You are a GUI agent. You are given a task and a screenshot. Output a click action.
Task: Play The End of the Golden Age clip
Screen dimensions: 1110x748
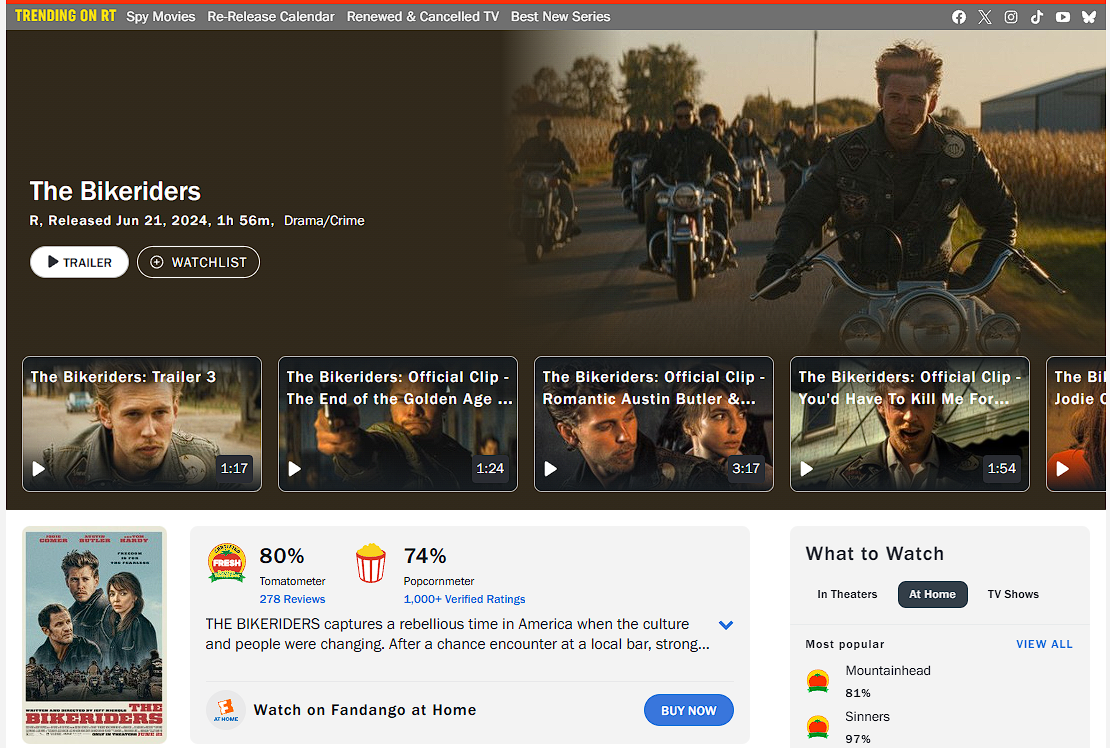(398, 424)
